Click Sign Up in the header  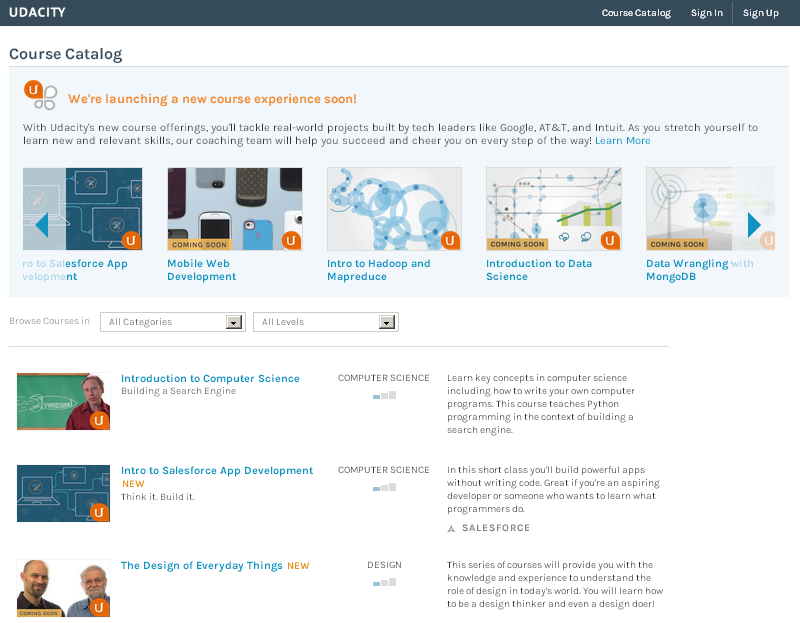pyautogui.click(x=760, y=13)
